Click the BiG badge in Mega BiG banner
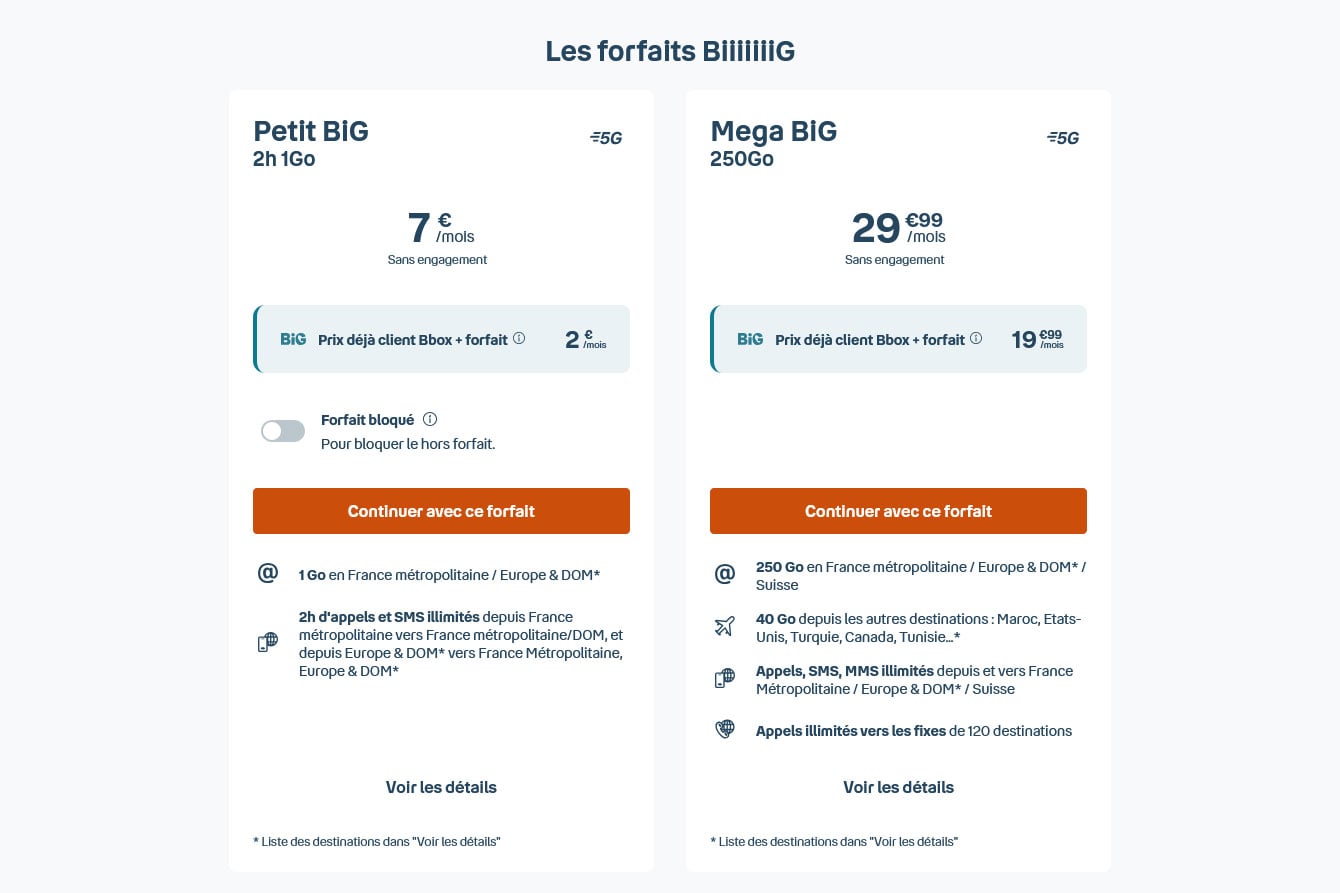Image resolution: width=1340 pixels, height=893 pixels. (x=748, y=338)
